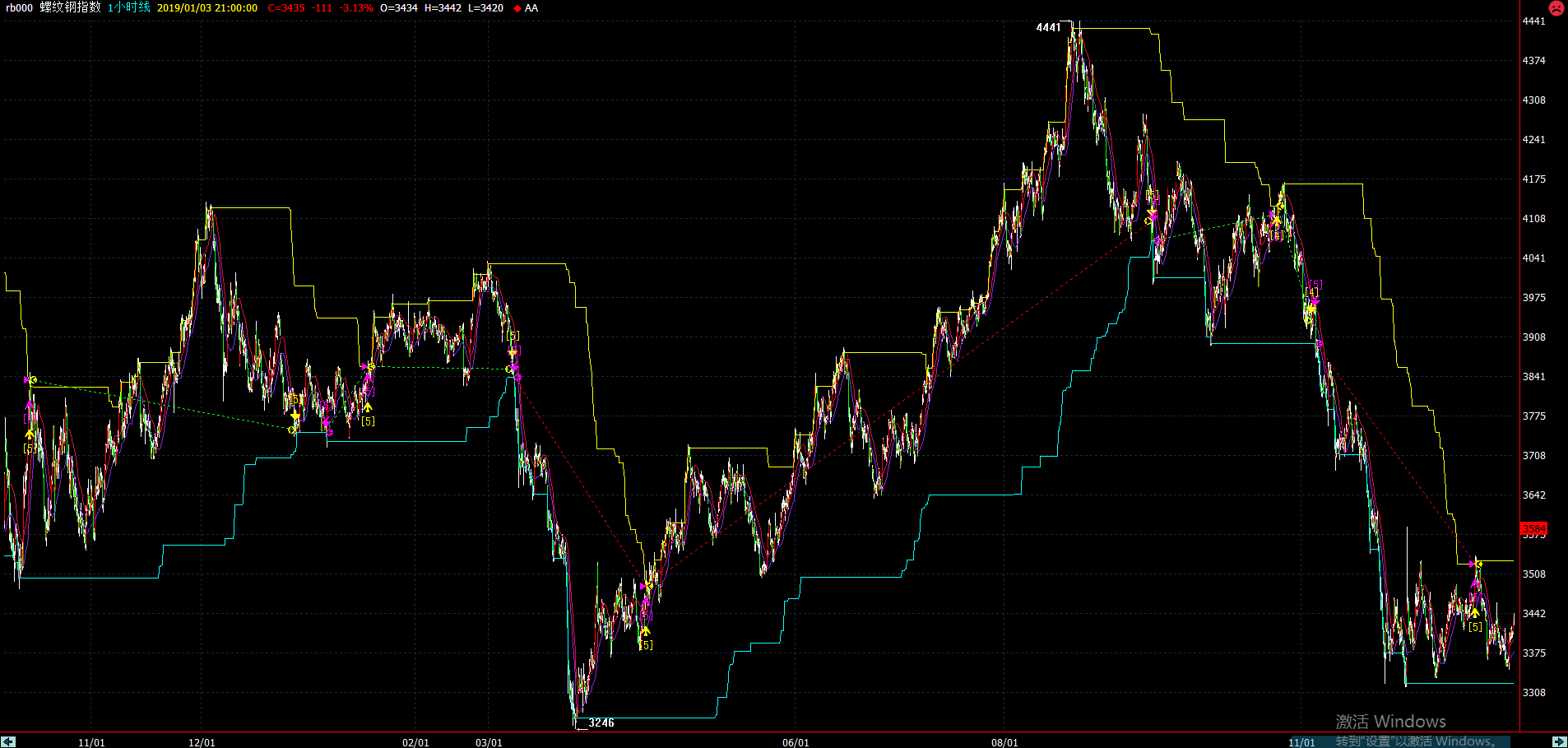Click the 08/01 date on time axis

[1004, 742]
